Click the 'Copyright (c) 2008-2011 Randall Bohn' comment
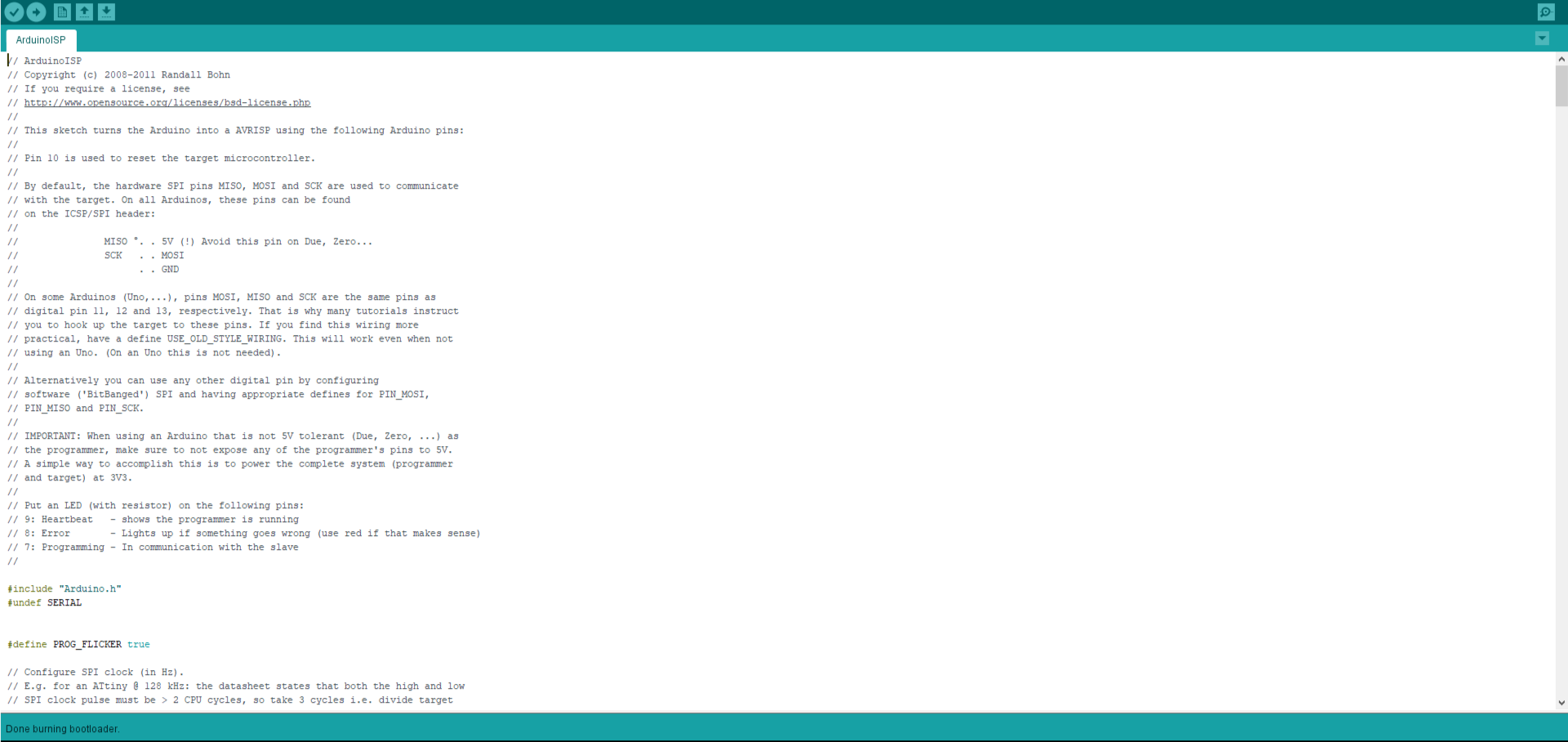 119,75
